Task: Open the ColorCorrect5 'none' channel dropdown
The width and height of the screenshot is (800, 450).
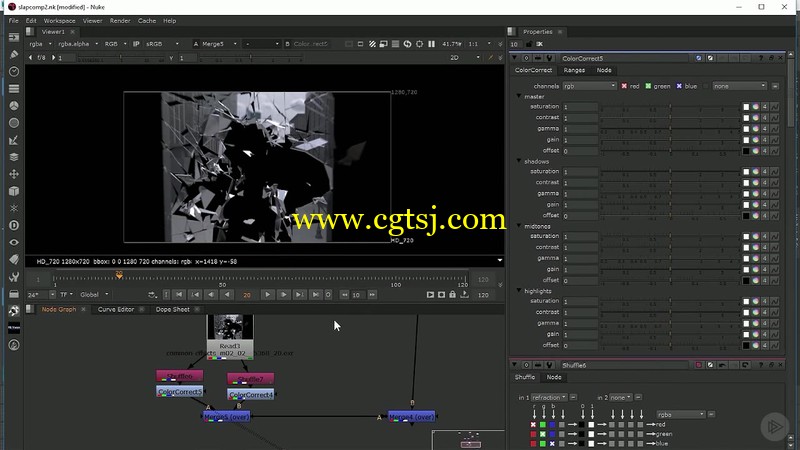Action: click(x=739, y=86)
